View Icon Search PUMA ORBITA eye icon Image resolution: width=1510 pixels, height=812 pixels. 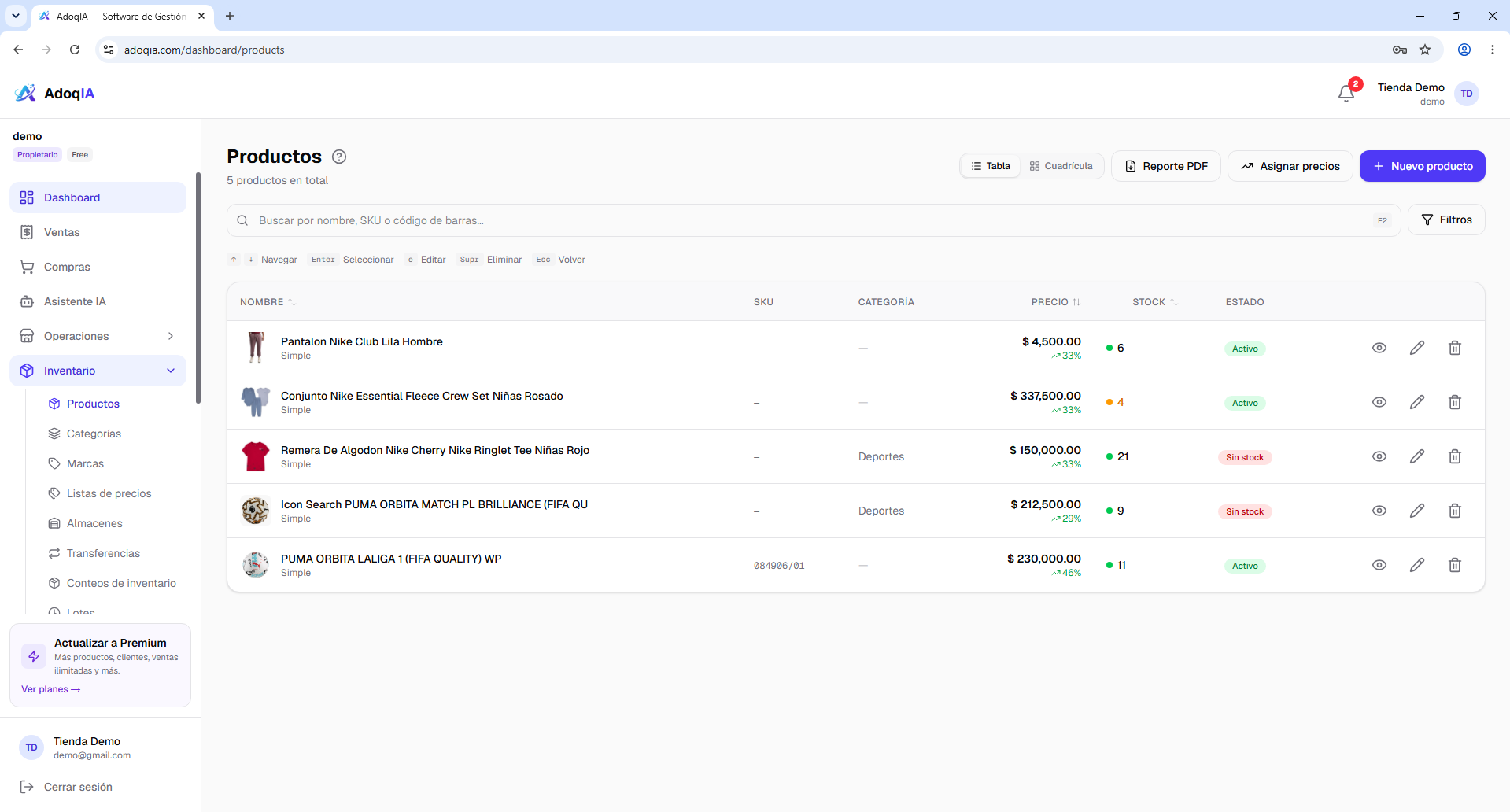1379,511
